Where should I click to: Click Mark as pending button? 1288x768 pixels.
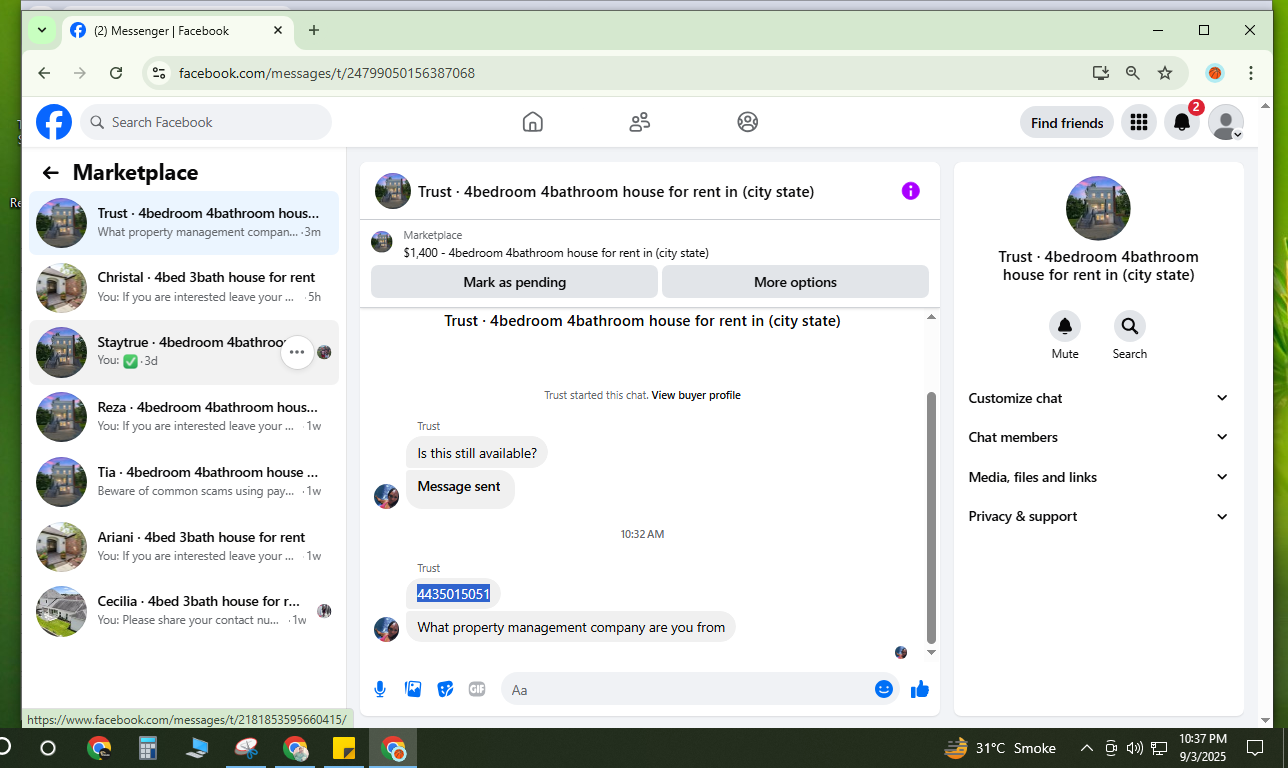click(x=514, y=282)
